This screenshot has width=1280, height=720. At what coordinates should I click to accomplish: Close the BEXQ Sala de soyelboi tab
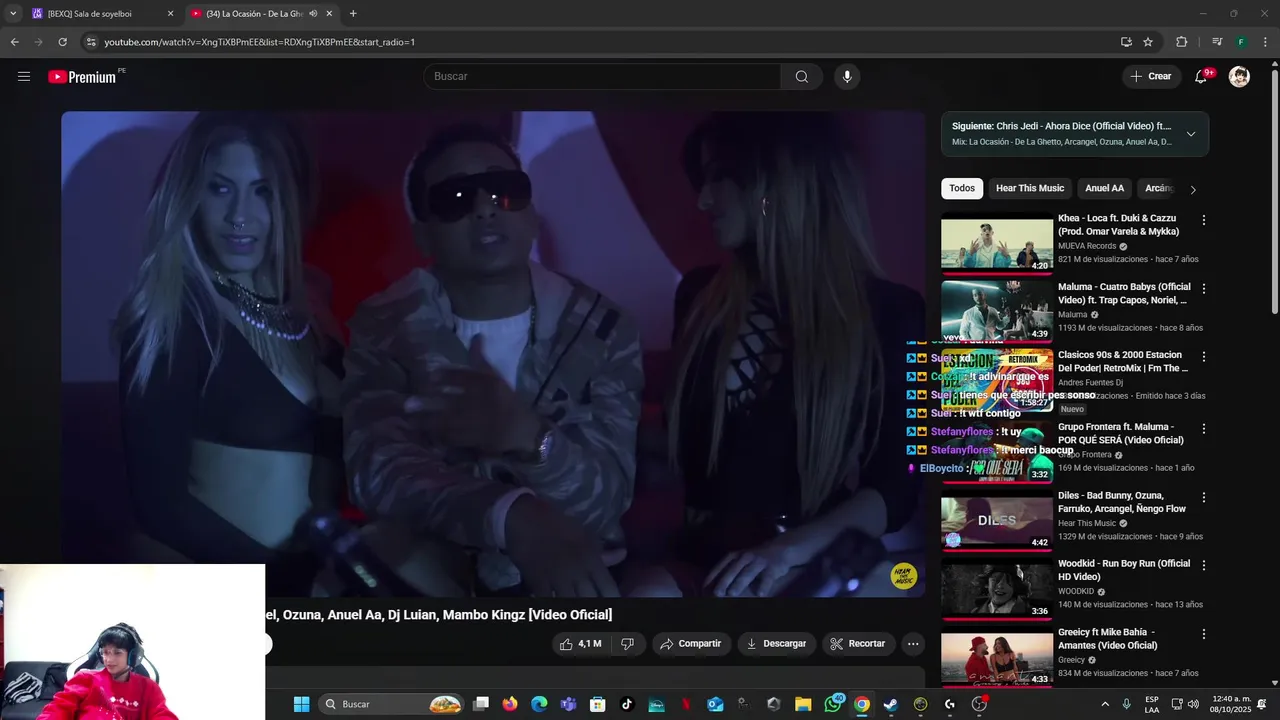pyautogui.click(x=170, y=14)
